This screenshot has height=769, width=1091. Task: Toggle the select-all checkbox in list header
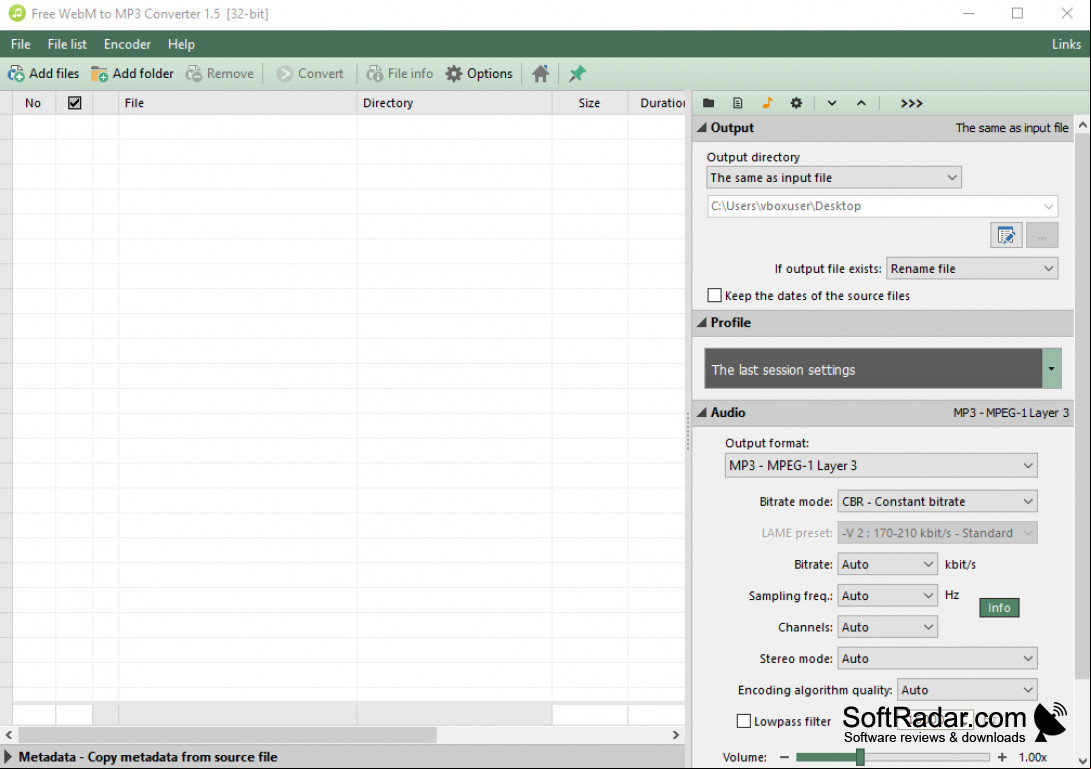[74, 103]
